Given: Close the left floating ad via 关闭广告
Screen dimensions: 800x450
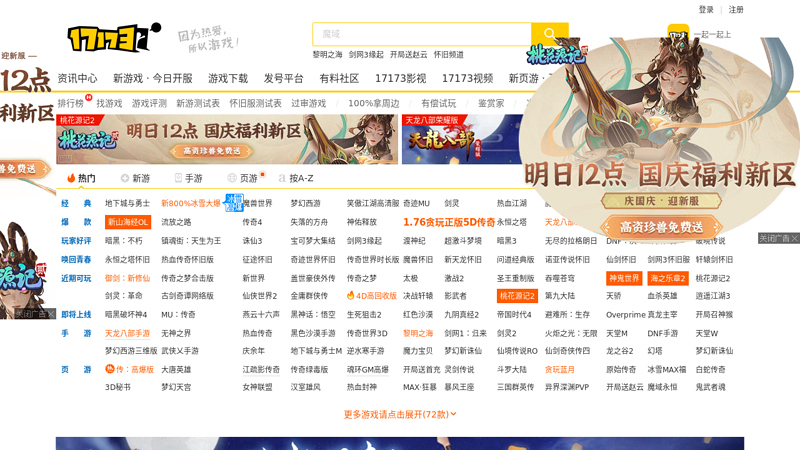Looking at the screenshot, I should click(34, 314).
